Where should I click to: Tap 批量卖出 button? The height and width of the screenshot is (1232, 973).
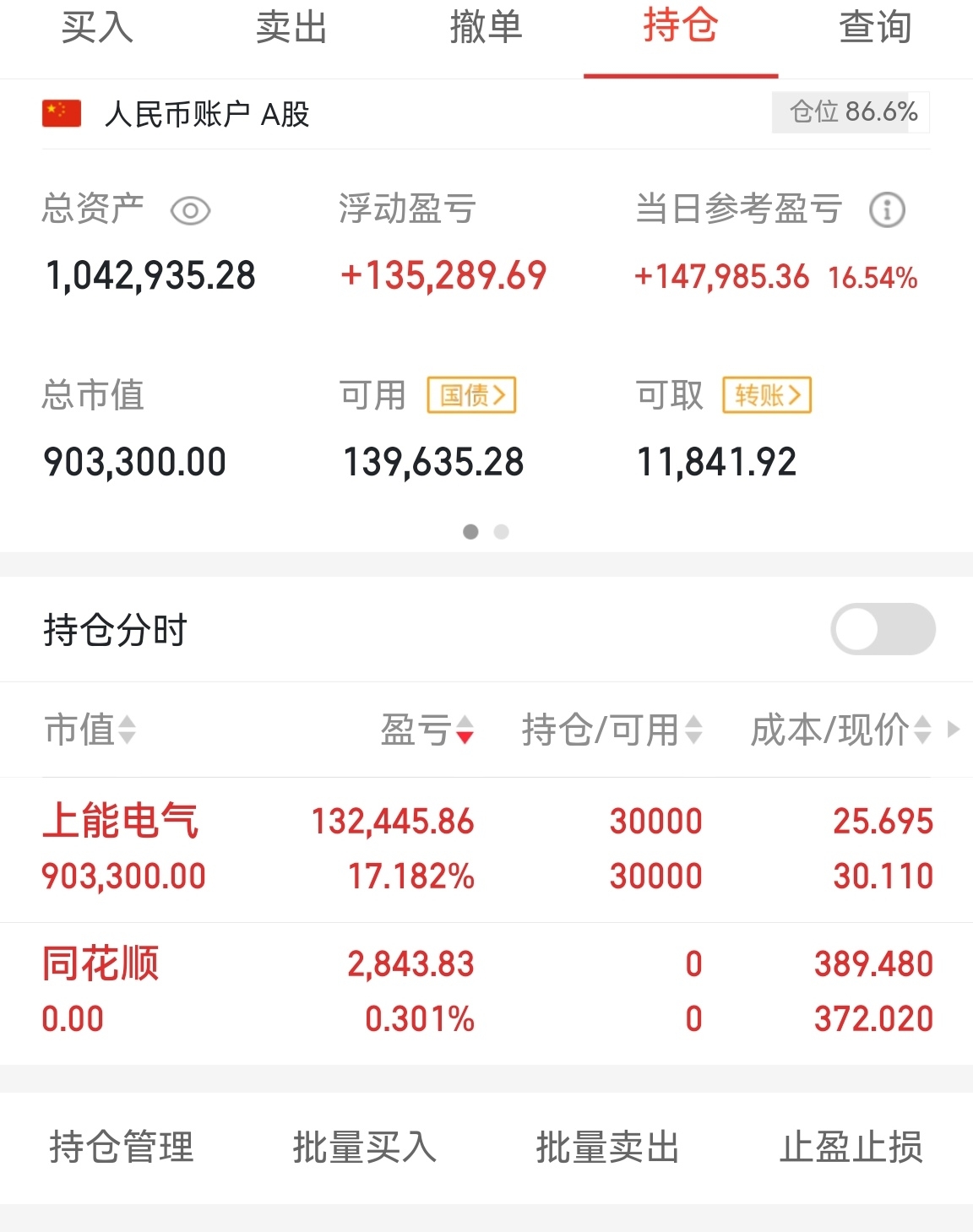[608, 1147]
